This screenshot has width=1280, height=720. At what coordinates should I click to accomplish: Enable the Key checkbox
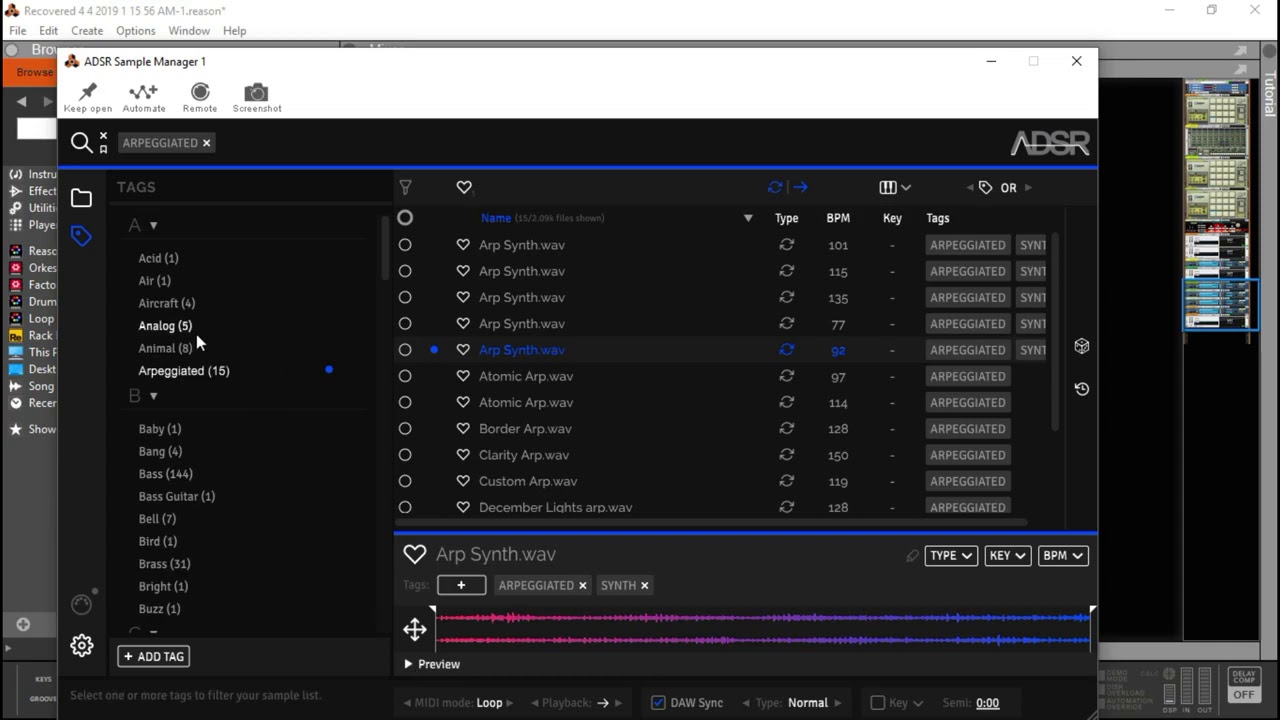tap(878, 703)
